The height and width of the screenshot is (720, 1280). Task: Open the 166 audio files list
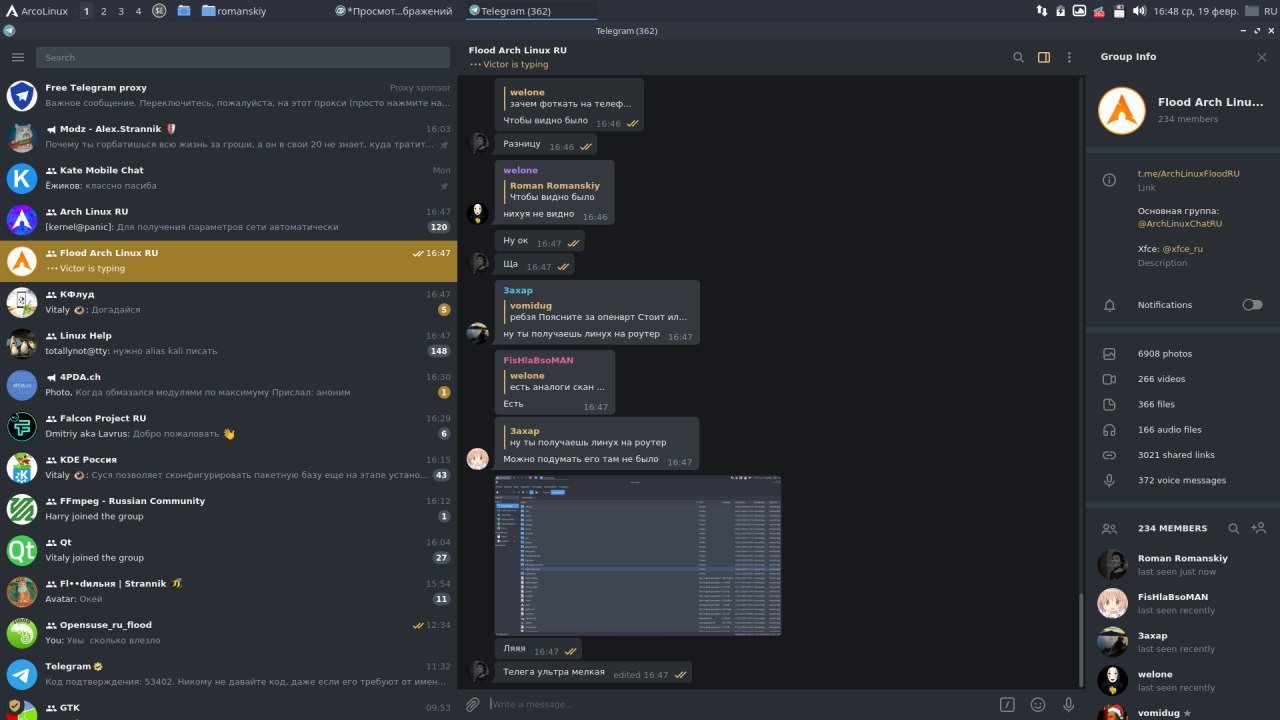(1183, 429)
